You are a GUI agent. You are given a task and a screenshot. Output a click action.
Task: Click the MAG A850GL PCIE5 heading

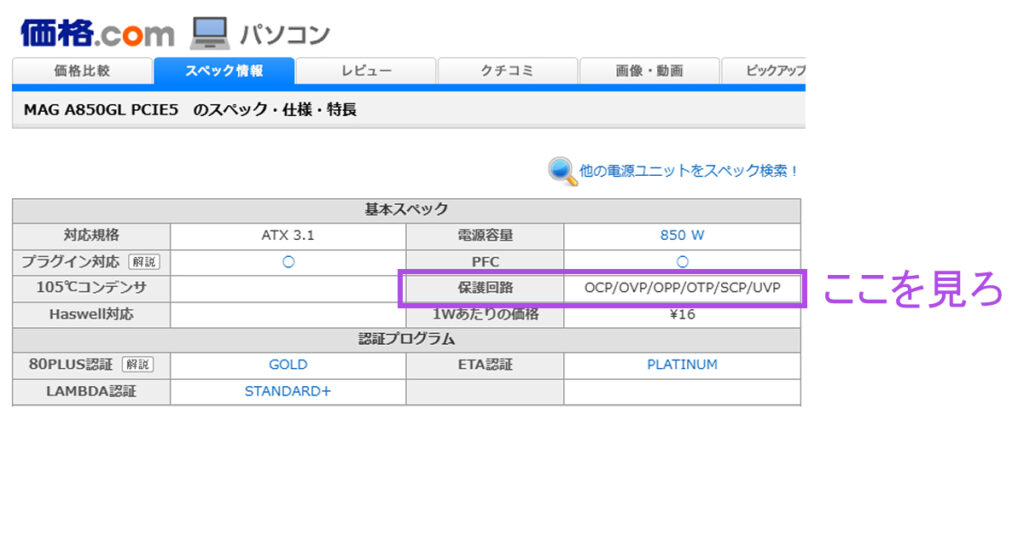pos(190,110)
